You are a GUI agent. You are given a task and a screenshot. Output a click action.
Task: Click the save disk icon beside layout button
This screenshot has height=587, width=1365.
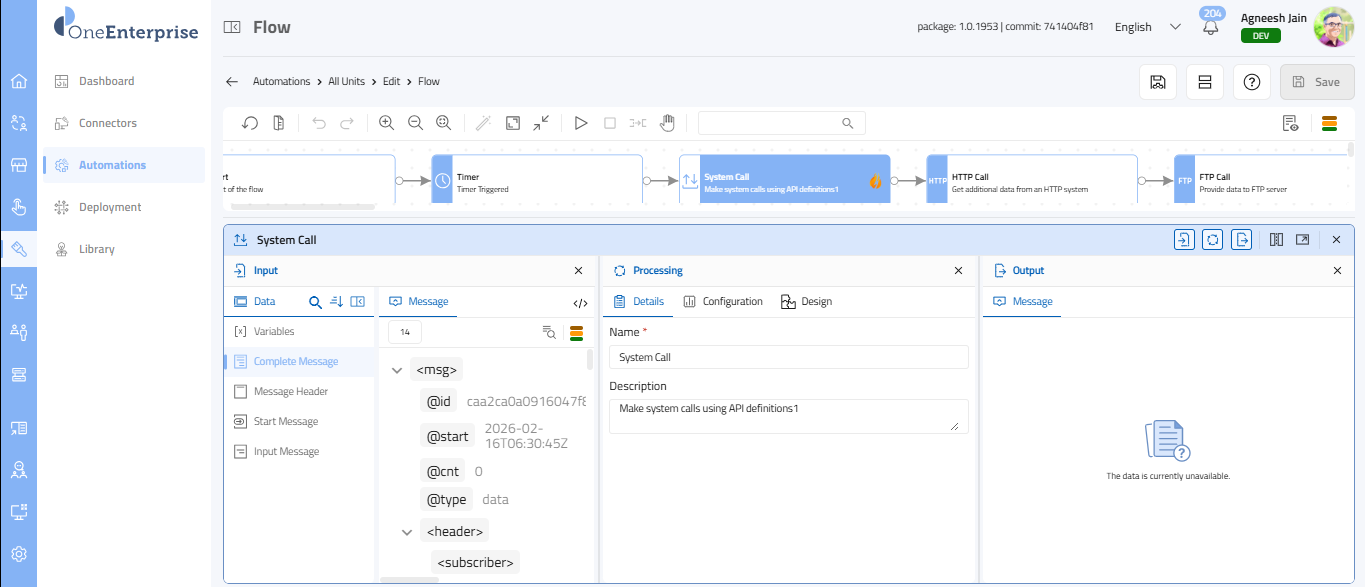click(x=1157, y=82)
